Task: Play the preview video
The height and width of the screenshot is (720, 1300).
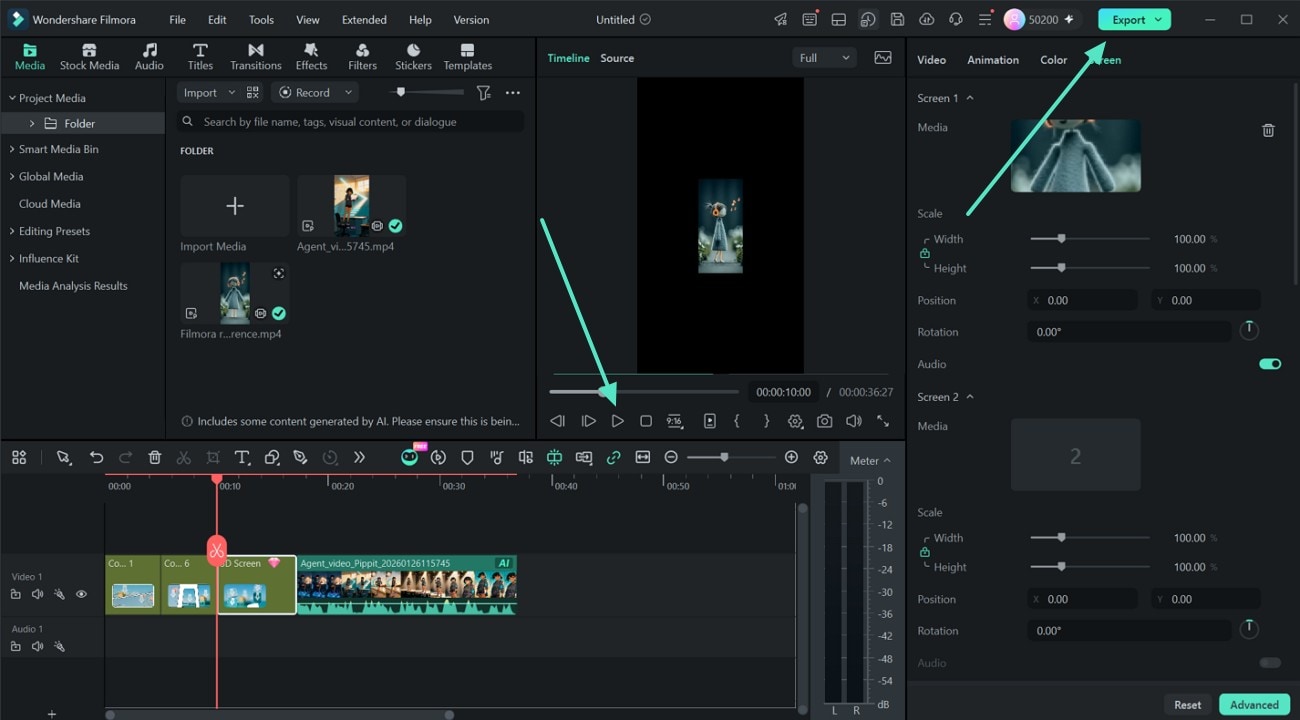Action: 617,421
